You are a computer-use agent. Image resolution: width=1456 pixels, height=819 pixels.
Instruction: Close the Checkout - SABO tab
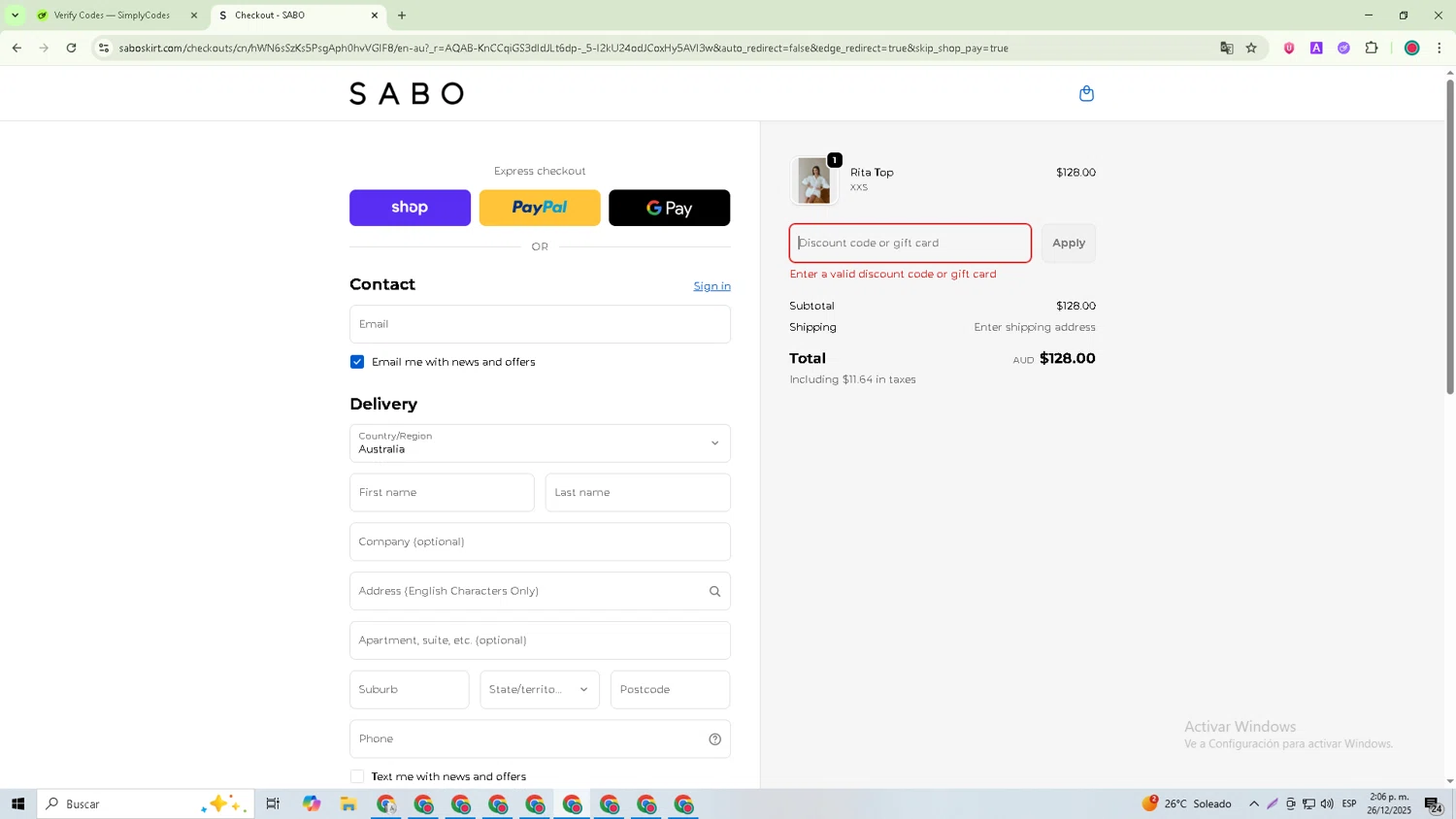(375, 16)
